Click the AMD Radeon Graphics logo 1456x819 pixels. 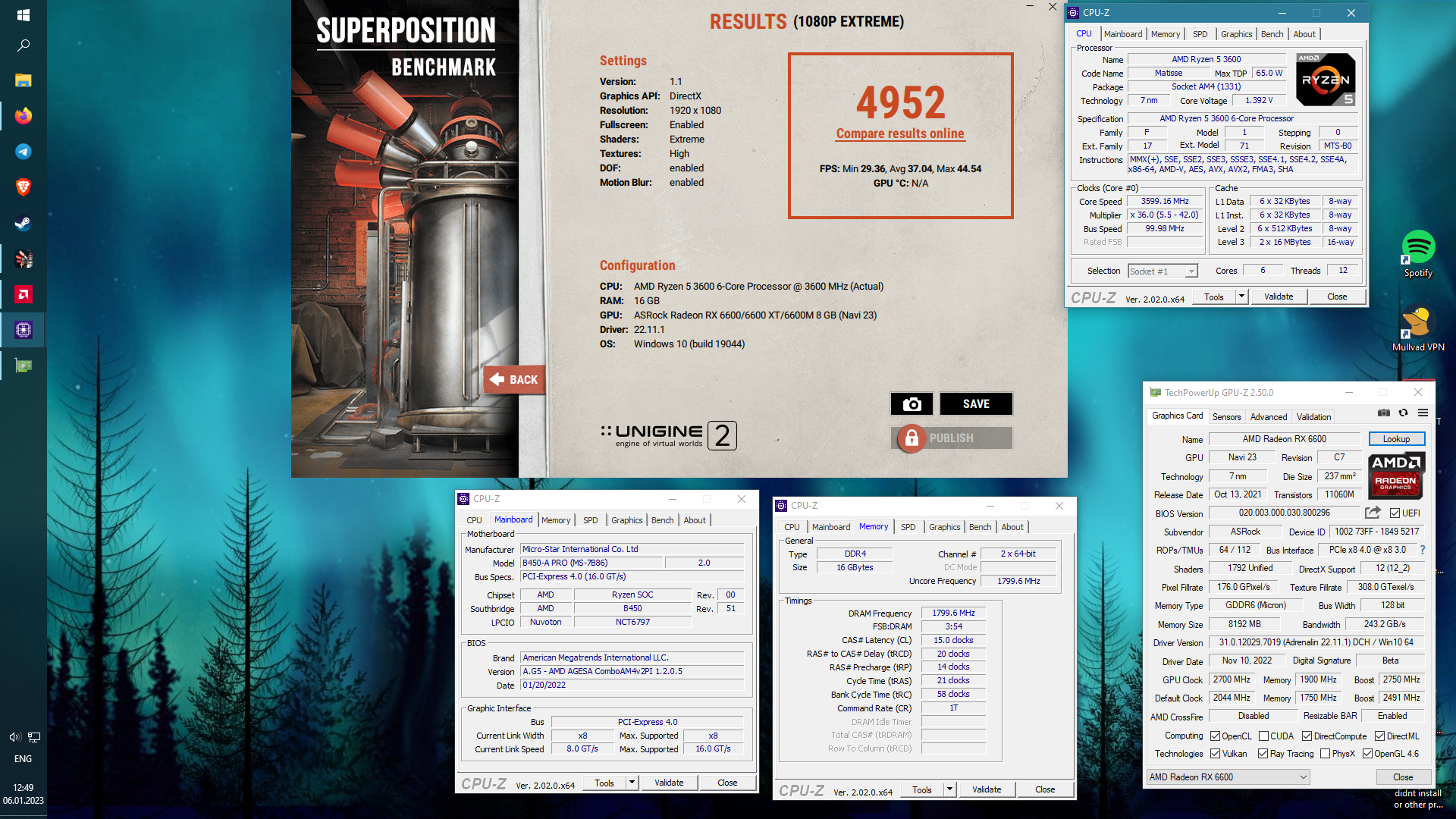pos(1396,475)
